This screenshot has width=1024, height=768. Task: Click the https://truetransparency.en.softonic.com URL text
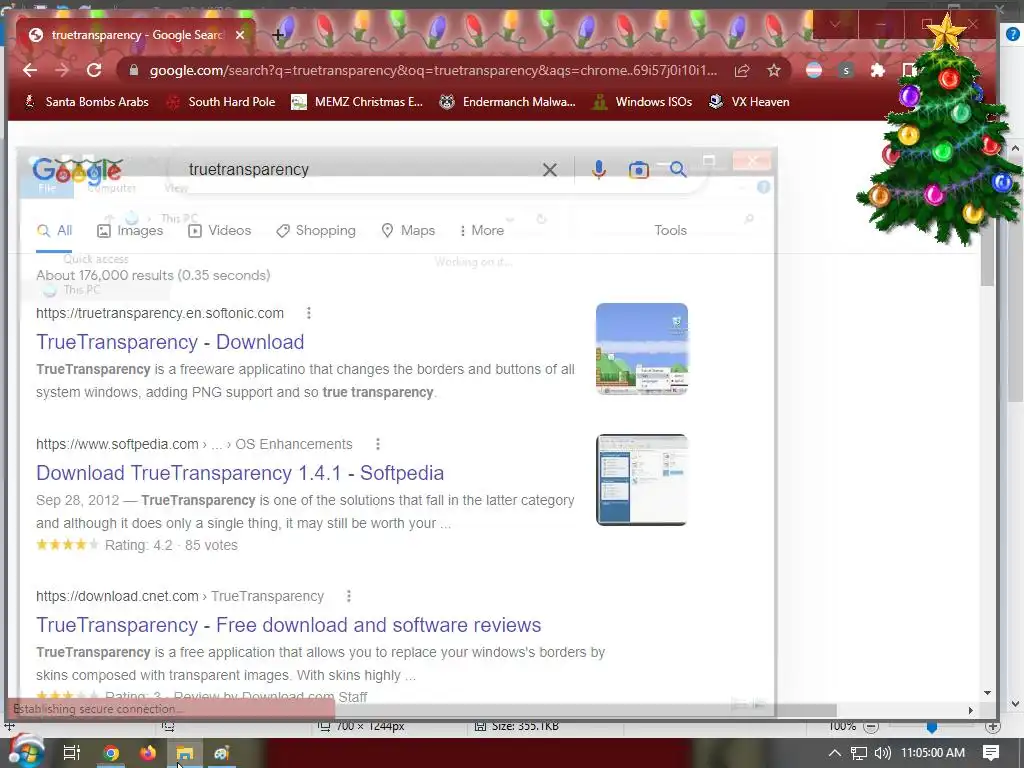[160, 313]
